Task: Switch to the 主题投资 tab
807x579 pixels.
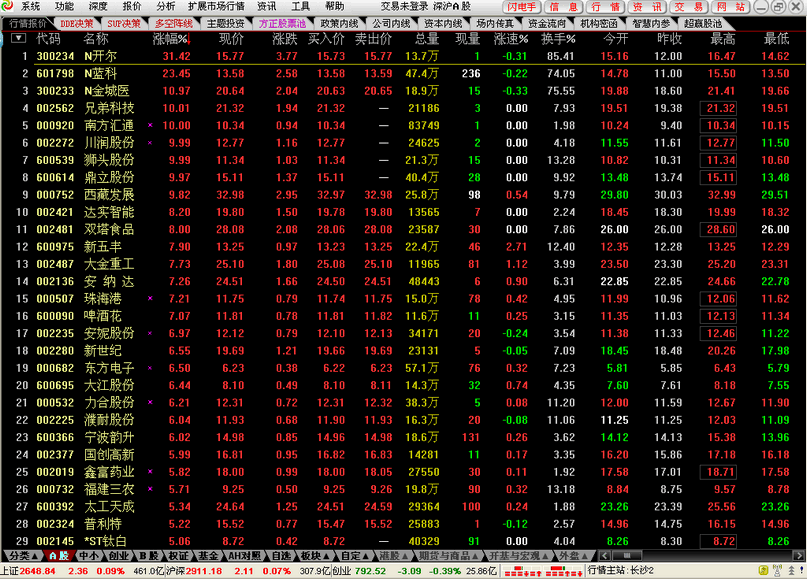Action: 225,24
